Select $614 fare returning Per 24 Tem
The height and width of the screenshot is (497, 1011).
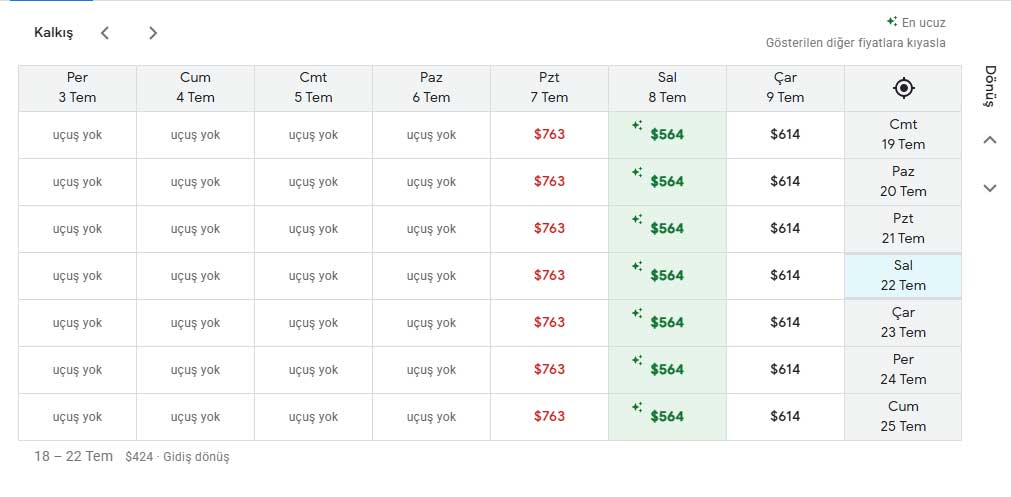pyautogui.click(x=785, y=370)
